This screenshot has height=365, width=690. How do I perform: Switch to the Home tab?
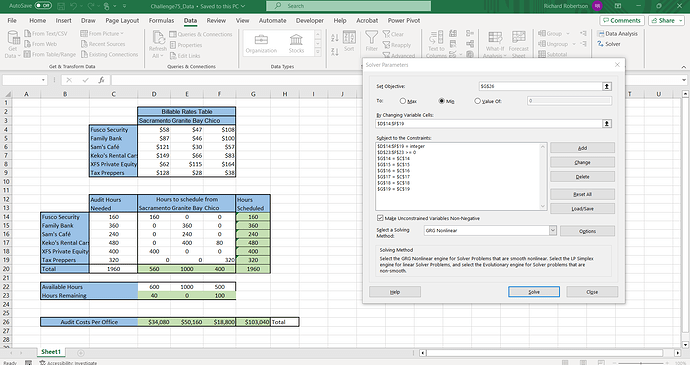[37, 21]
